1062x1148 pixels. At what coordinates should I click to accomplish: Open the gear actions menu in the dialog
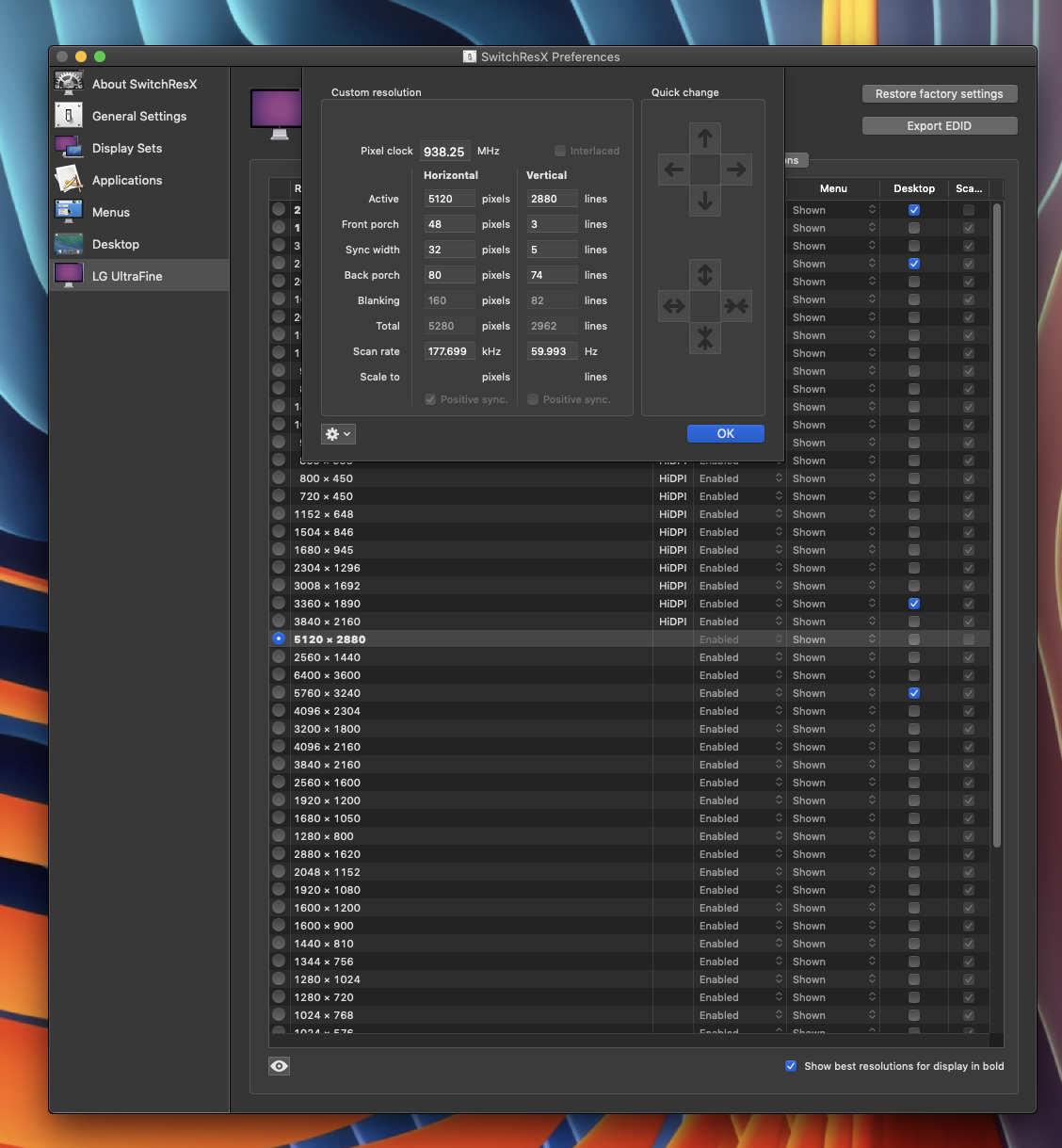[x=338, y=434]
